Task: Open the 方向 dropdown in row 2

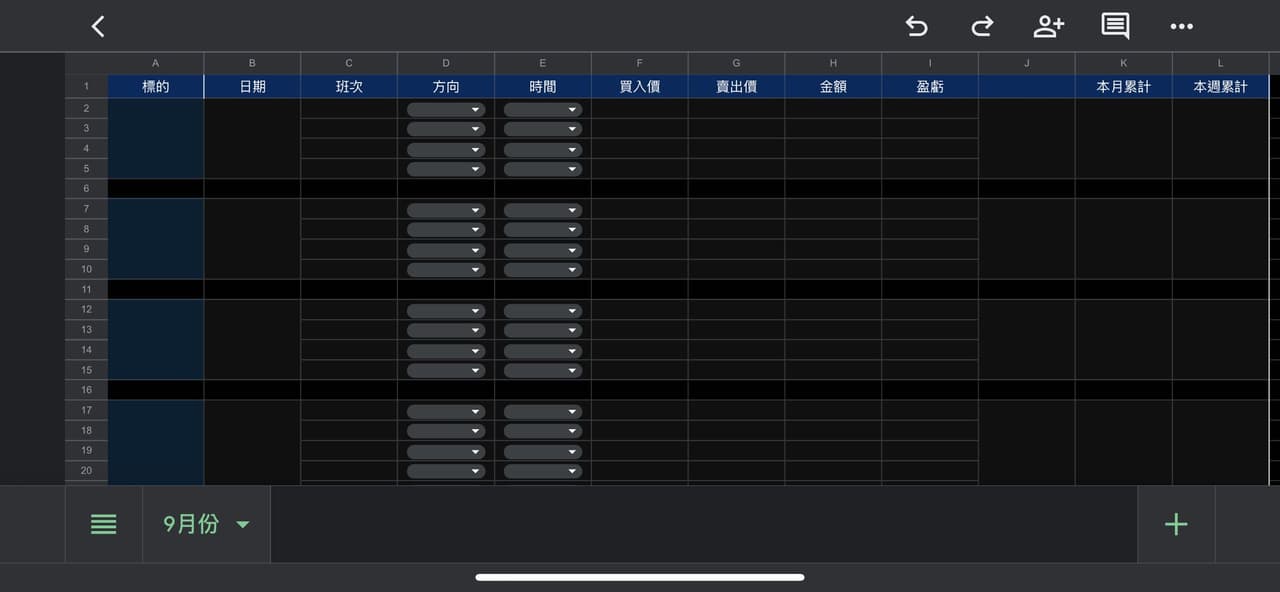Action: click(446, 109)
